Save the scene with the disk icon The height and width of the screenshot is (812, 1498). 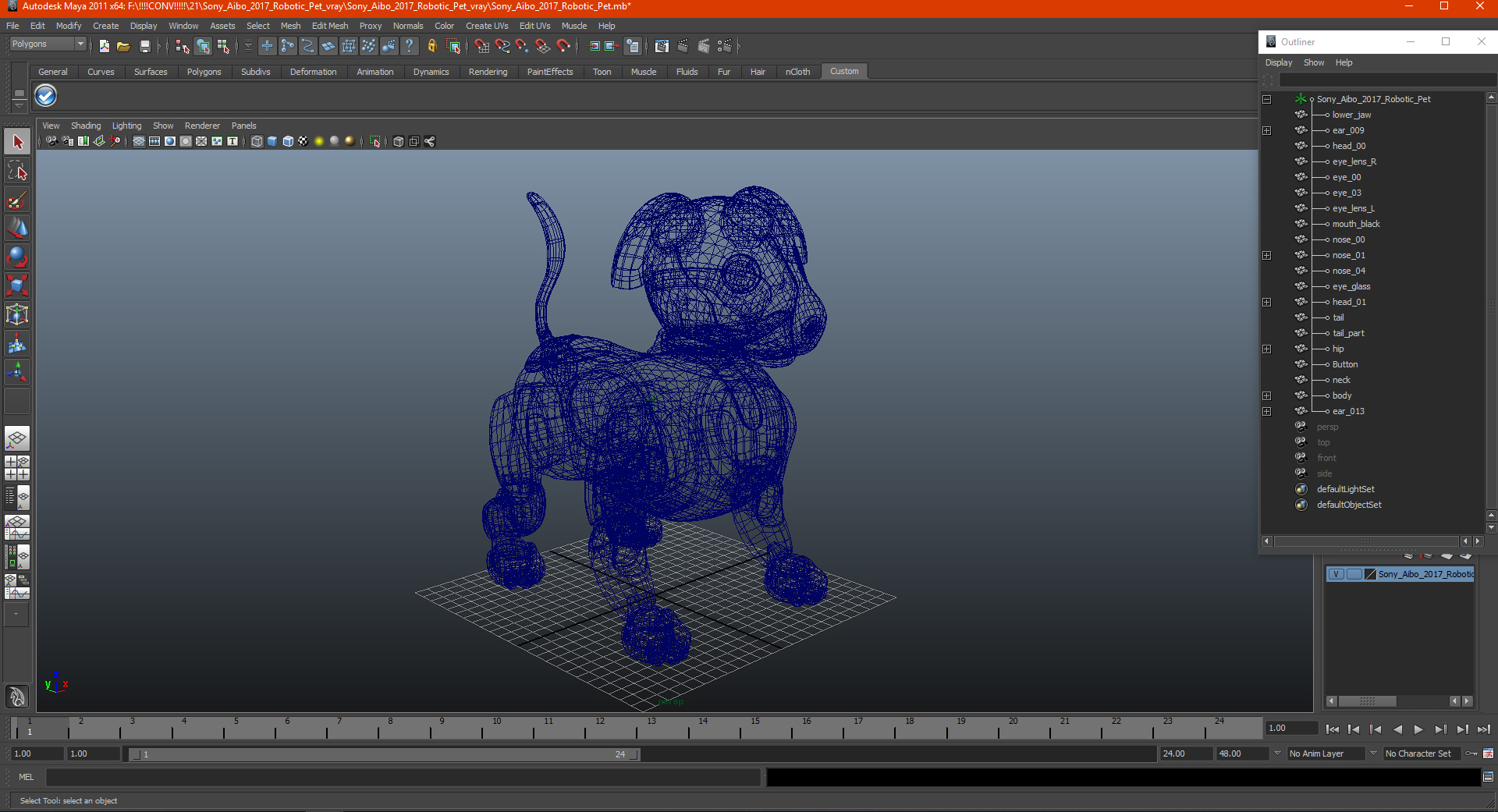pyautogui.click(x=144, y=47)
